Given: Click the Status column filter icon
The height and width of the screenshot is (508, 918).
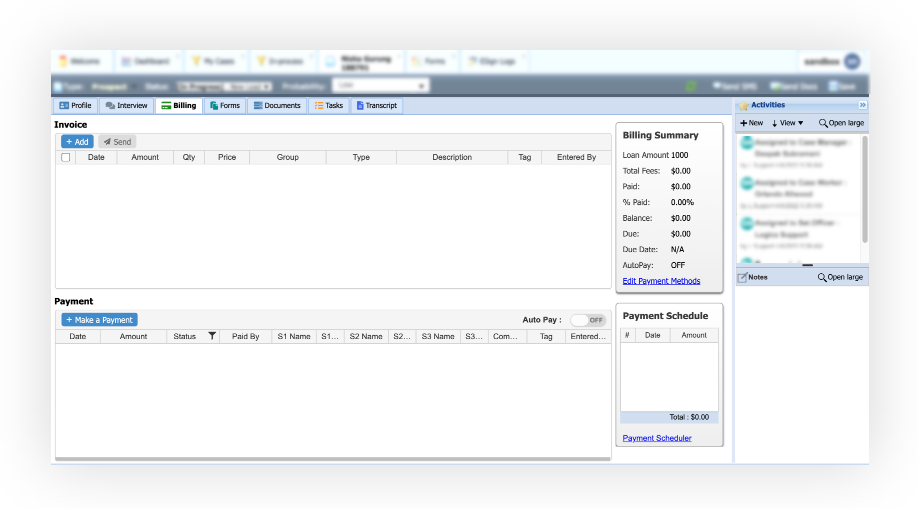Looking at the screenshot, I should (212, 336).
